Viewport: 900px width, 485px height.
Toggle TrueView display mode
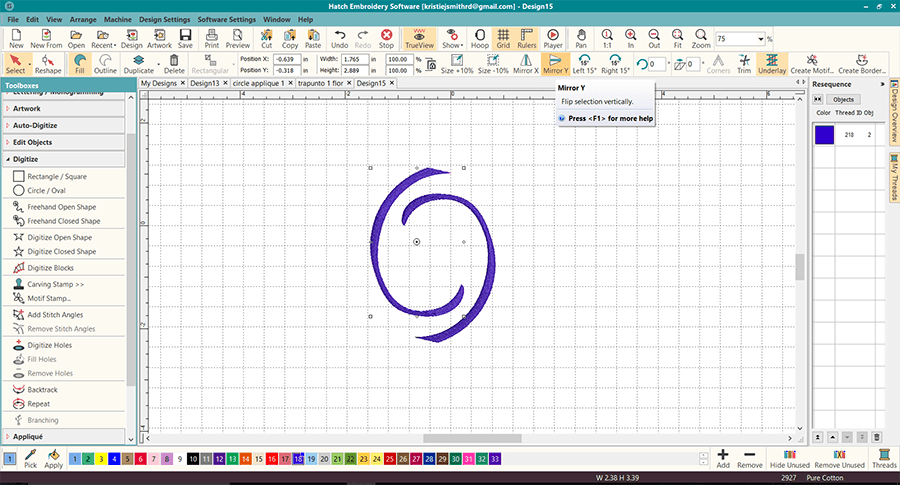[x=419, y=39]
